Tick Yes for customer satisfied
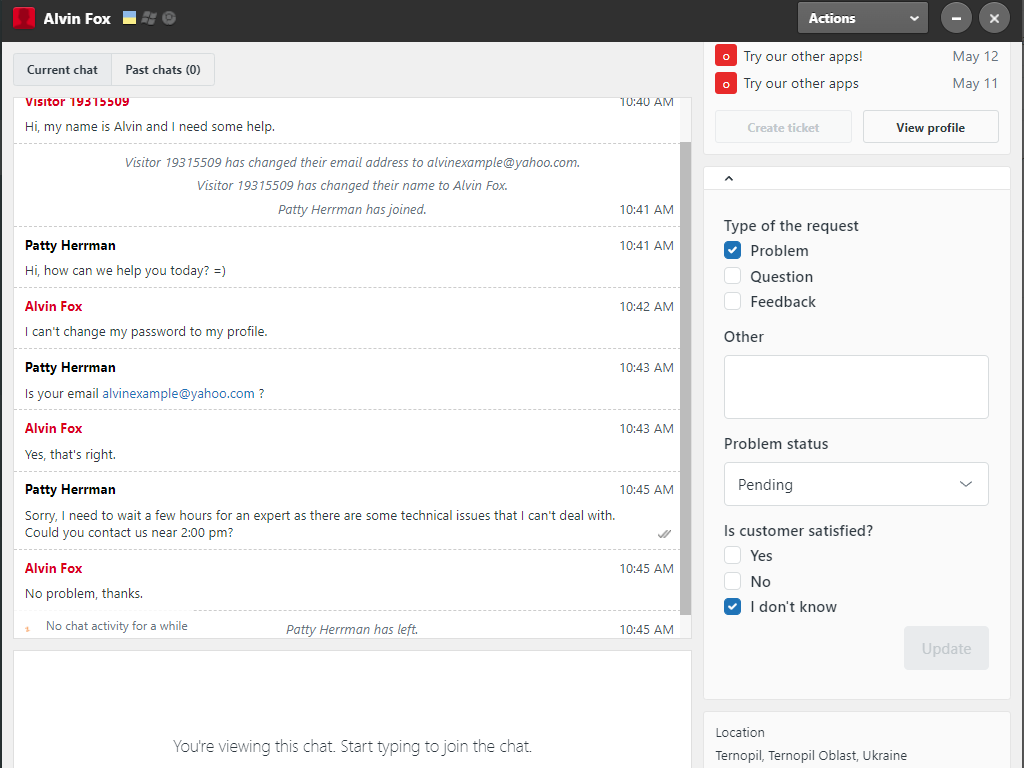Viewport: 1024px width, 768px height. coord(733,556)
